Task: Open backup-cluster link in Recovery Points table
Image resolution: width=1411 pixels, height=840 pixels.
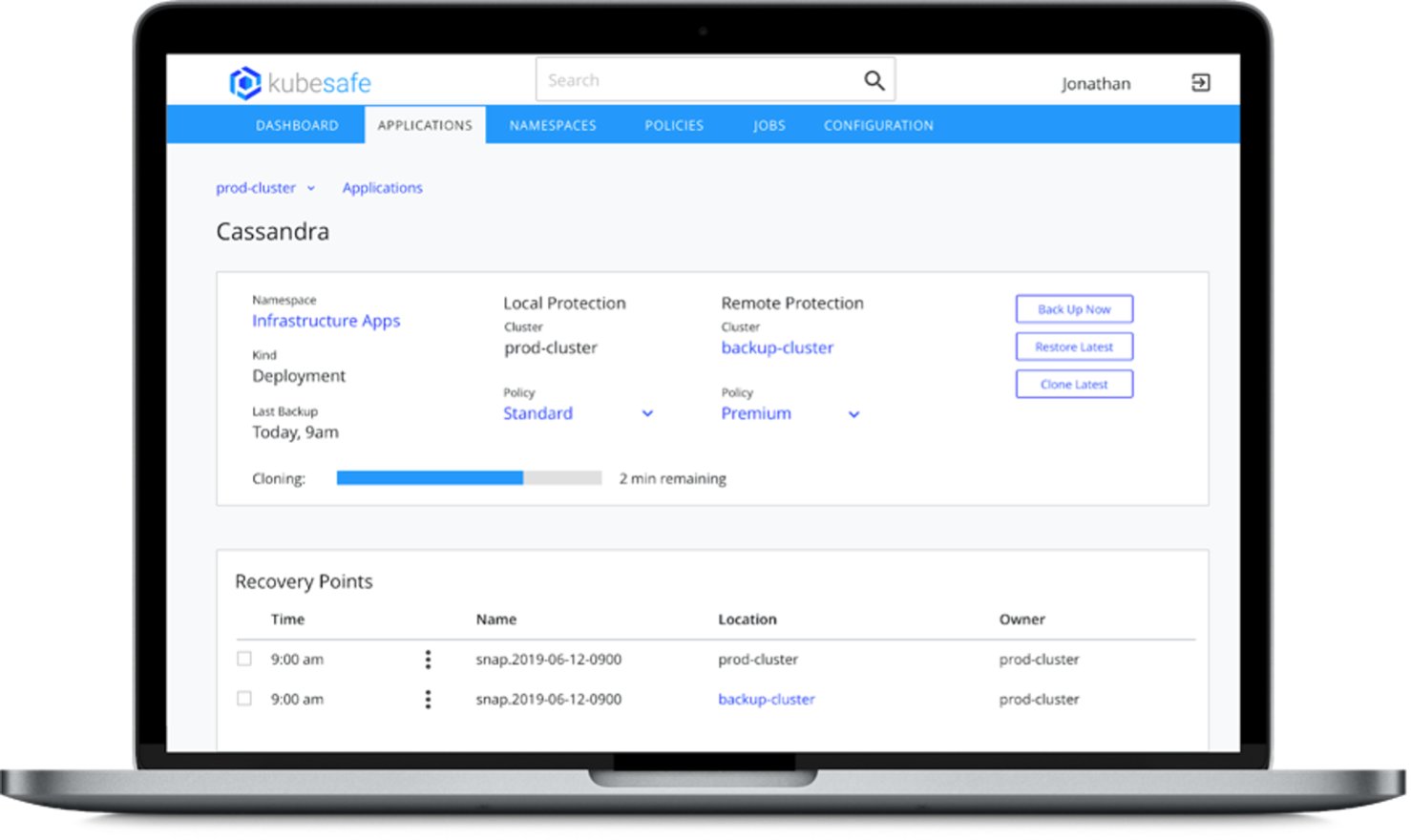Action: 767,699
